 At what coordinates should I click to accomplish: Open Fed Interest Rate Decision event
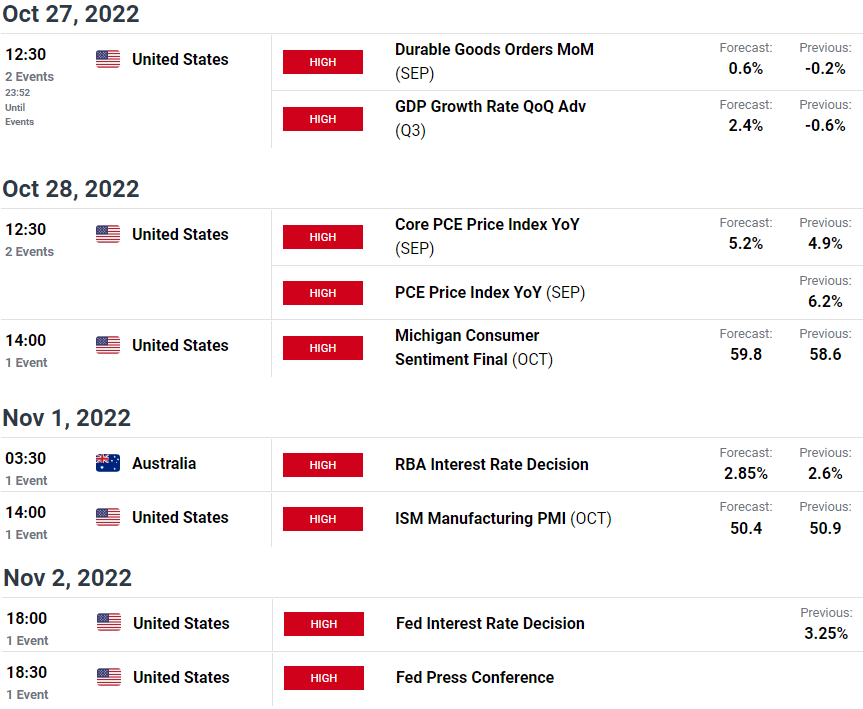point(490,623)
